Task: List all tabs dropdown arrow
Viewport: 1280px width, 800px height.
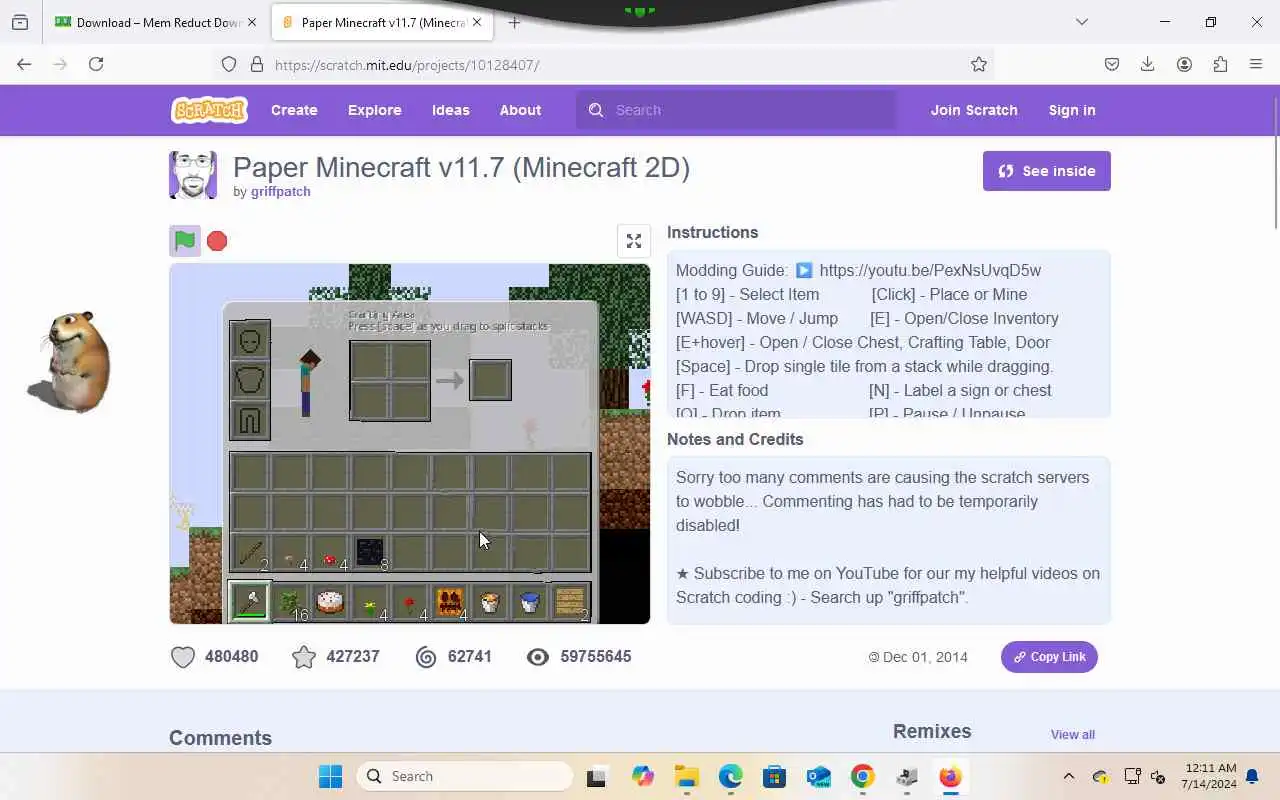Action: pos(1081,22)
